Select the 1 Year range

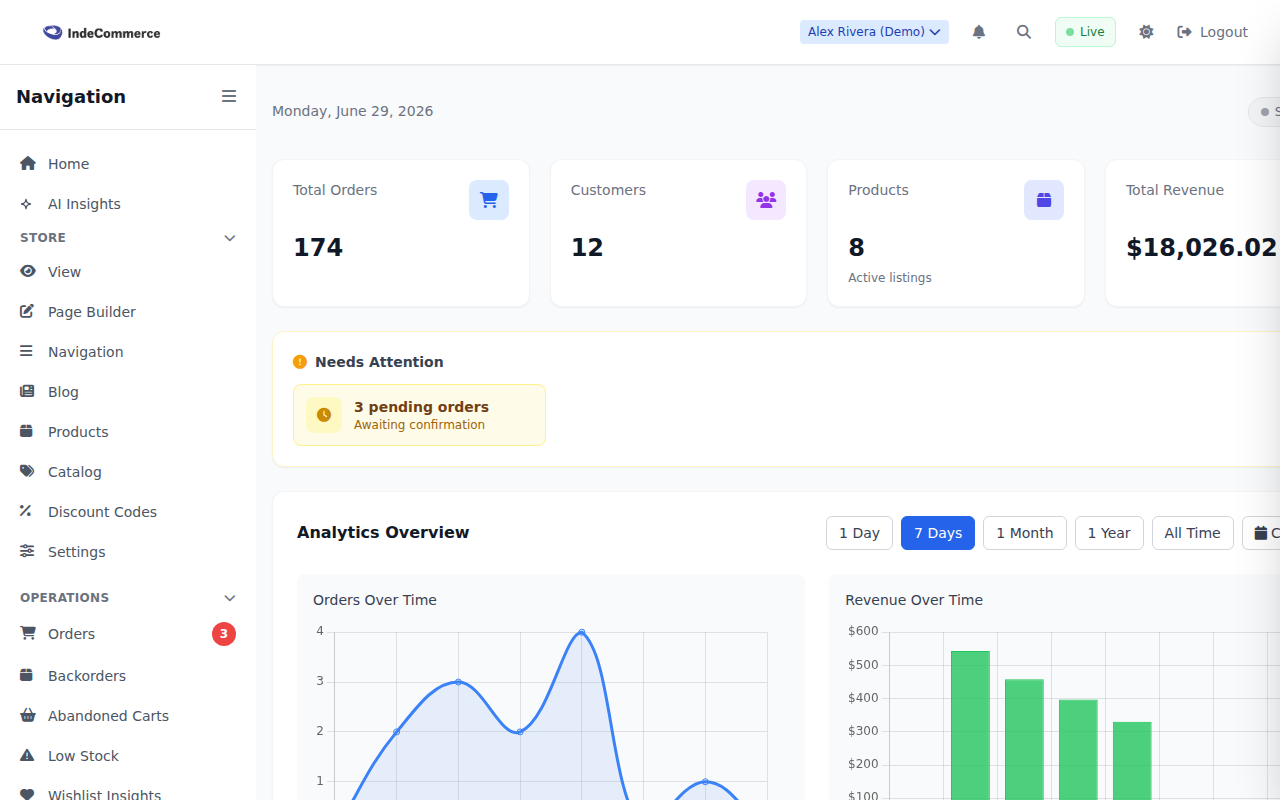(x=1109, y=533)
